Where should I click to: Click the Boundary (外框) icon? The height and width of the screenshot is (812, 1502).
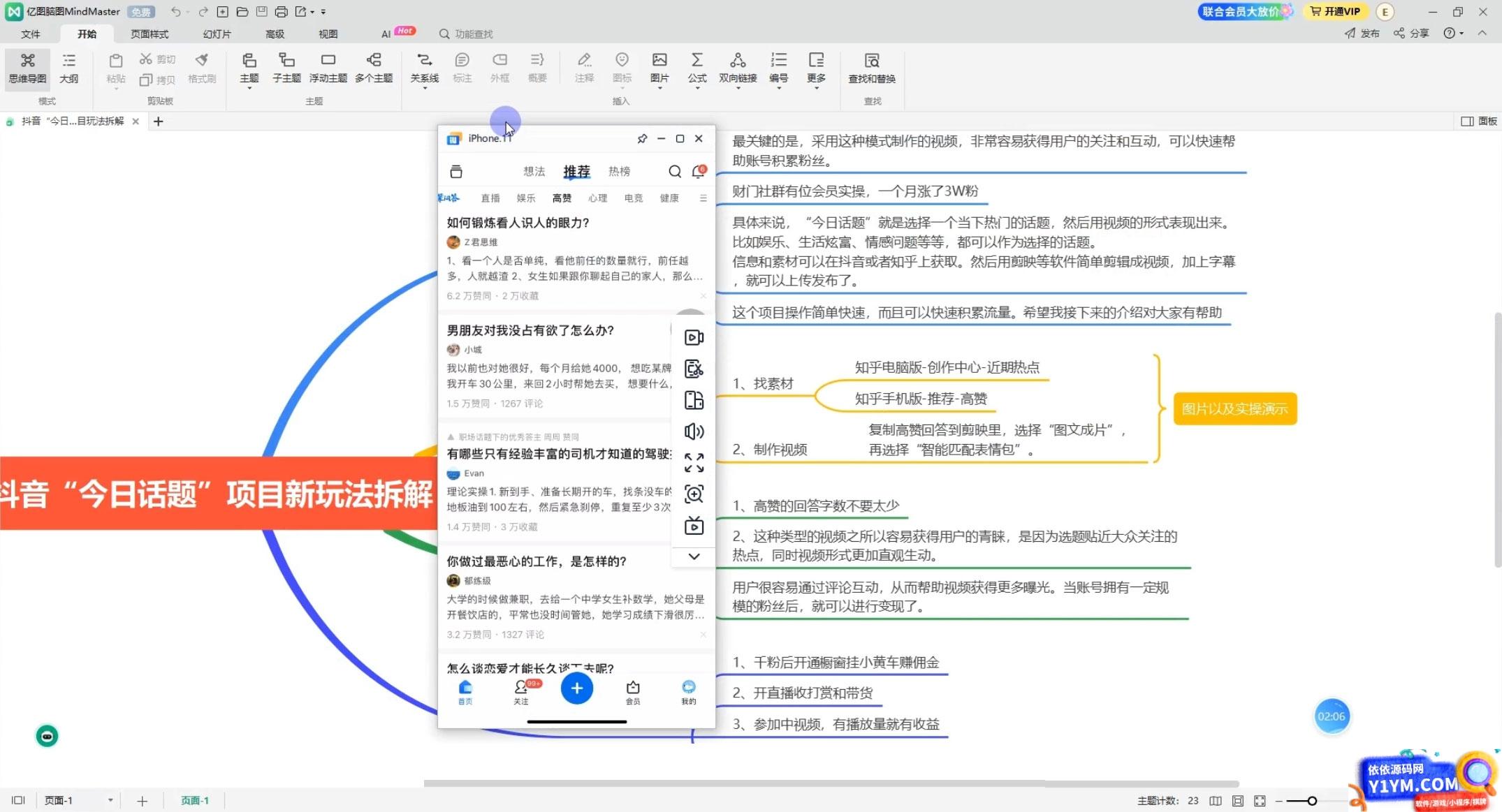tap(500, 60)
